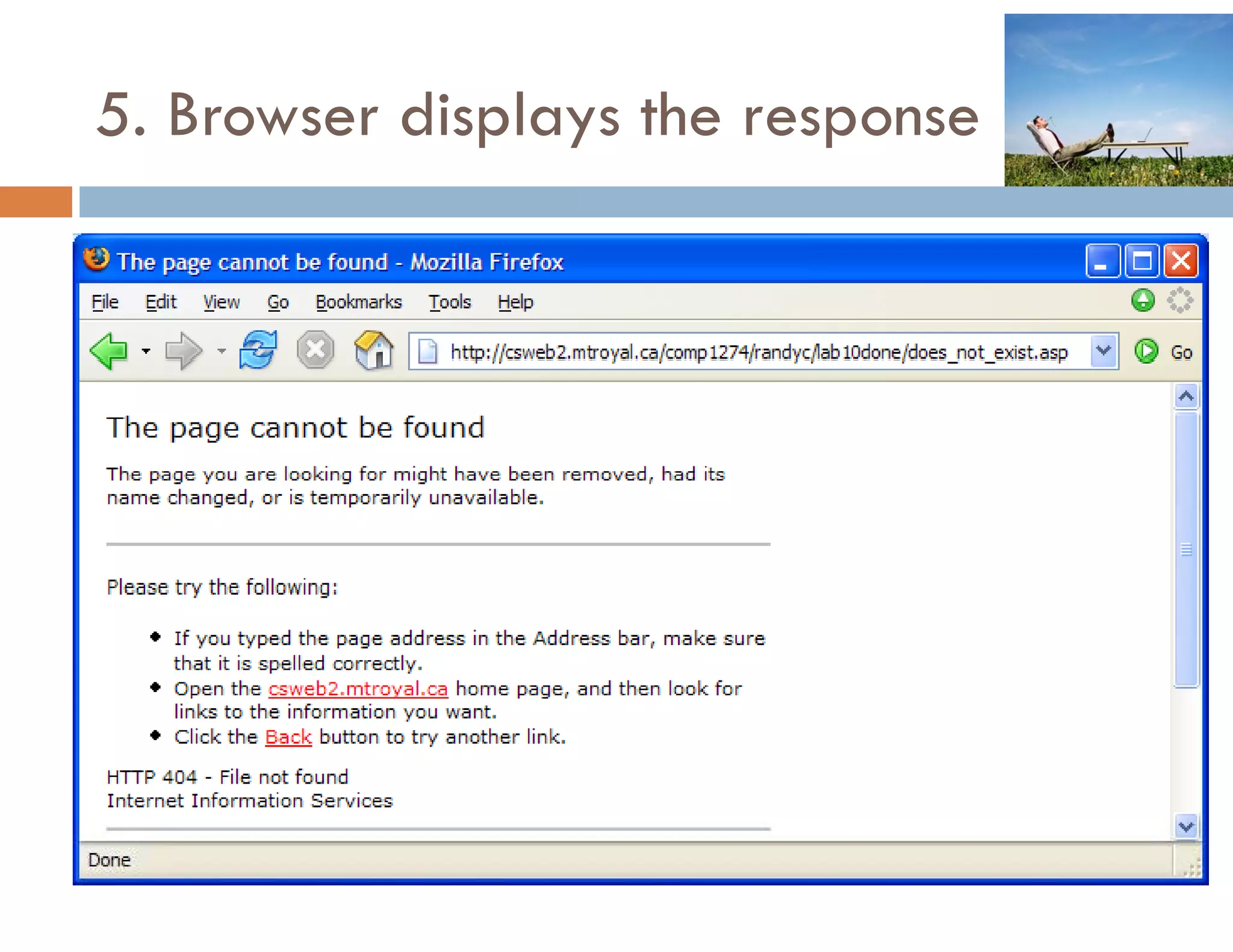Open the File menu
Screen dimensions: 1233x952
105,302
